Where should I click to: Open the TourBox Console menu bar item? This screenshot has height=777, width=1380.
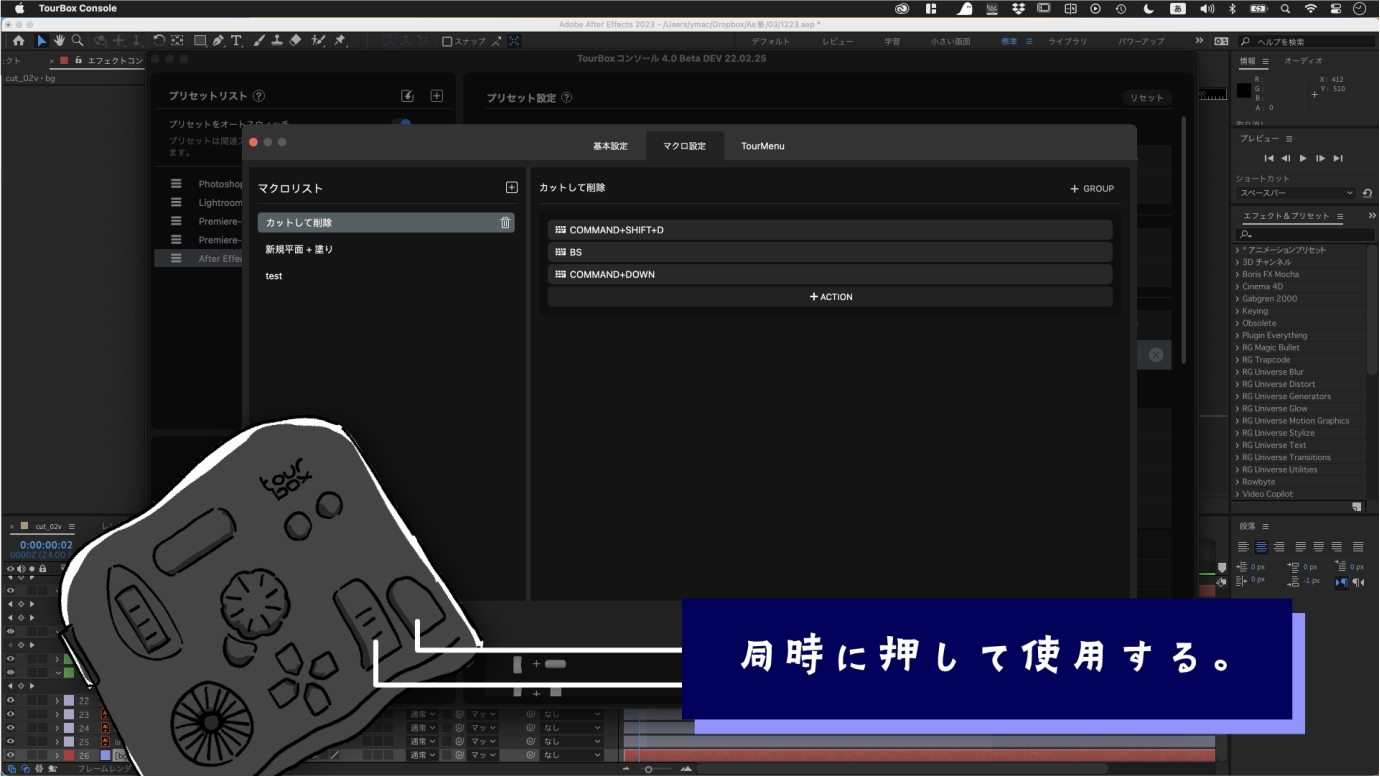[x=77, y=8]
